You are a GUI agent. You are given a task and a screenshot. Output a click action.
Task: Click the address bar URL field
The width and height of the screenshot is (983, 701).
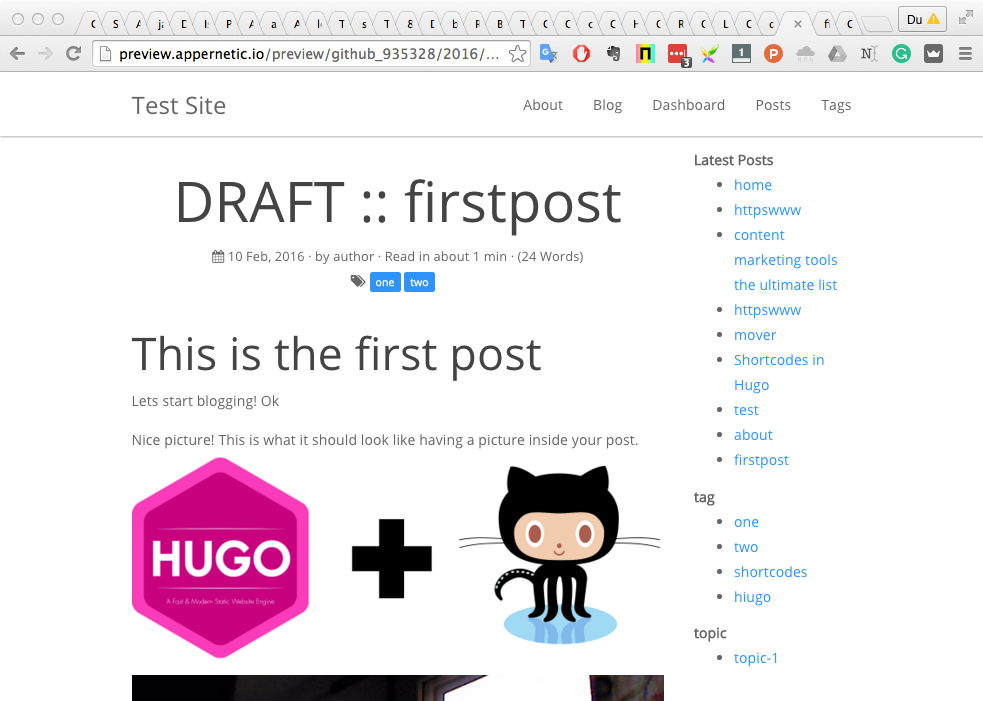pyautogui.click(x=310, y=54)
